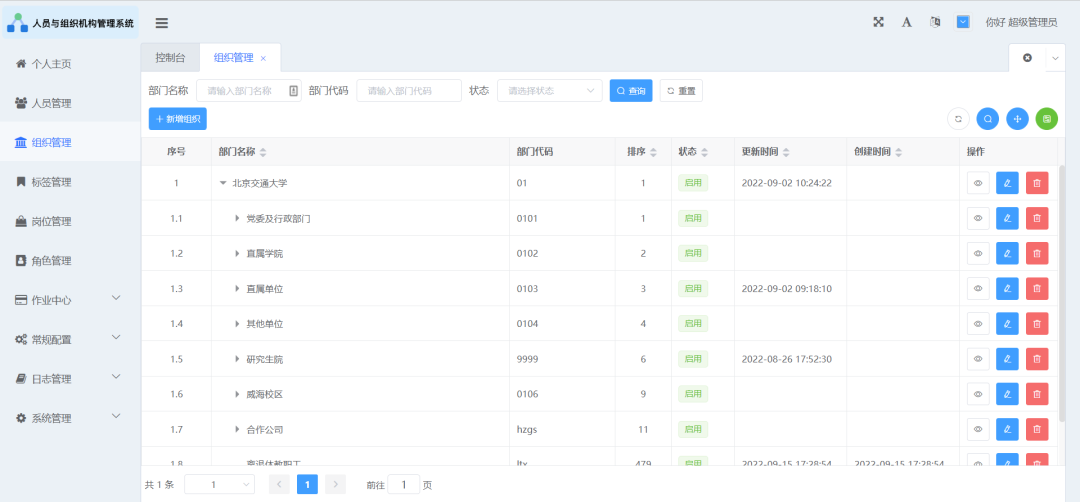Delete the 其他单位 row

[1037, 324]
